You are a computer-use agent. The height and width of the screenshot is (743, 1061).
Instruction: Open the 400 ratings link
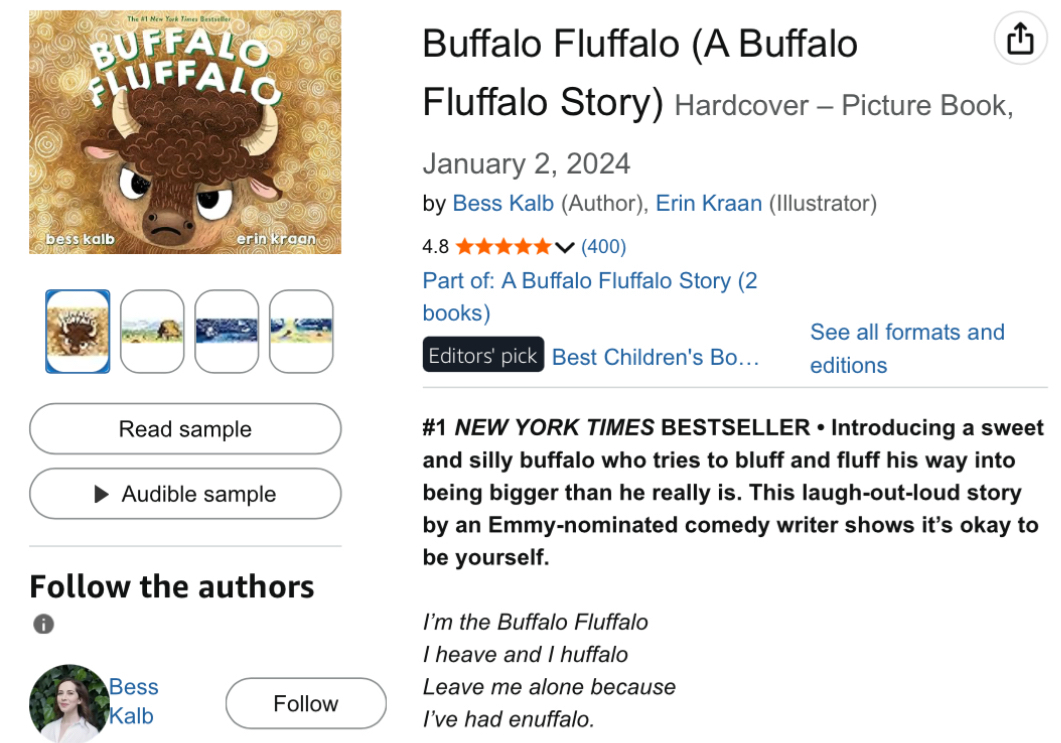tap(603, 246)
